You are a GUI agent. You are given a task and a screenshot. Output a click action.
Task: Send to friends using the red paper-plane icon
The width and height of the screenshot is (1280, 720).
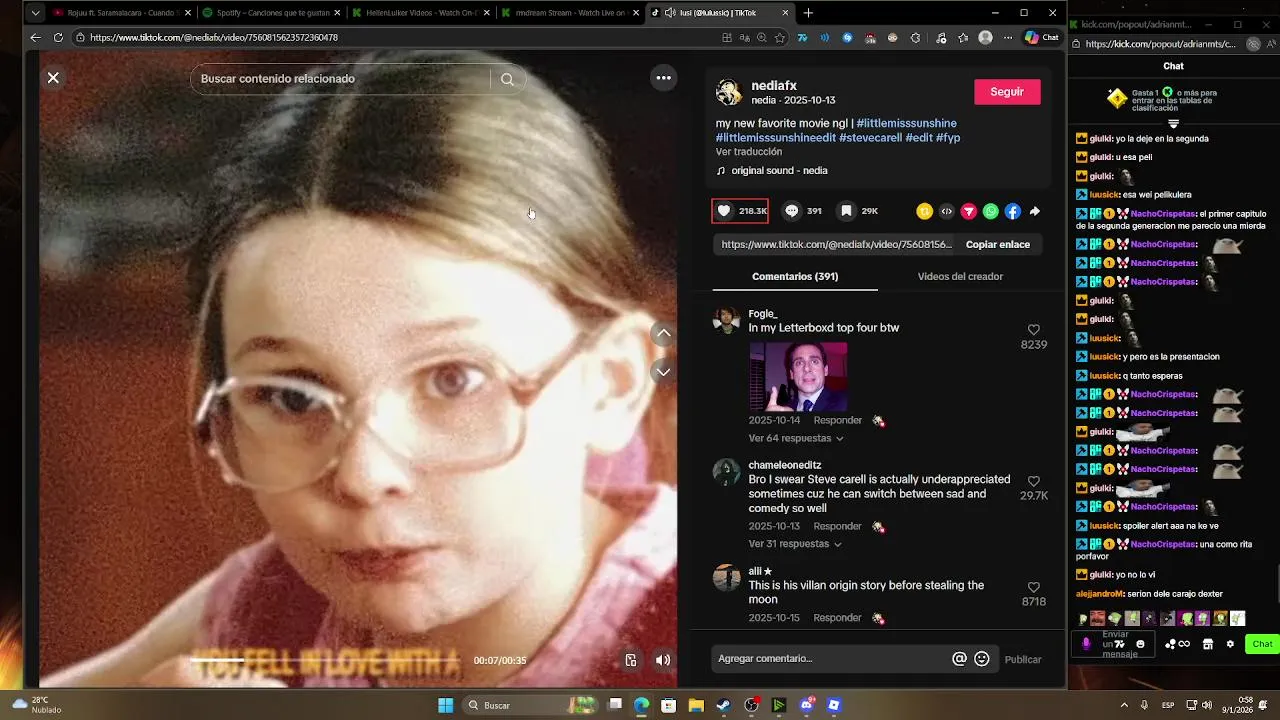point(968,211)
